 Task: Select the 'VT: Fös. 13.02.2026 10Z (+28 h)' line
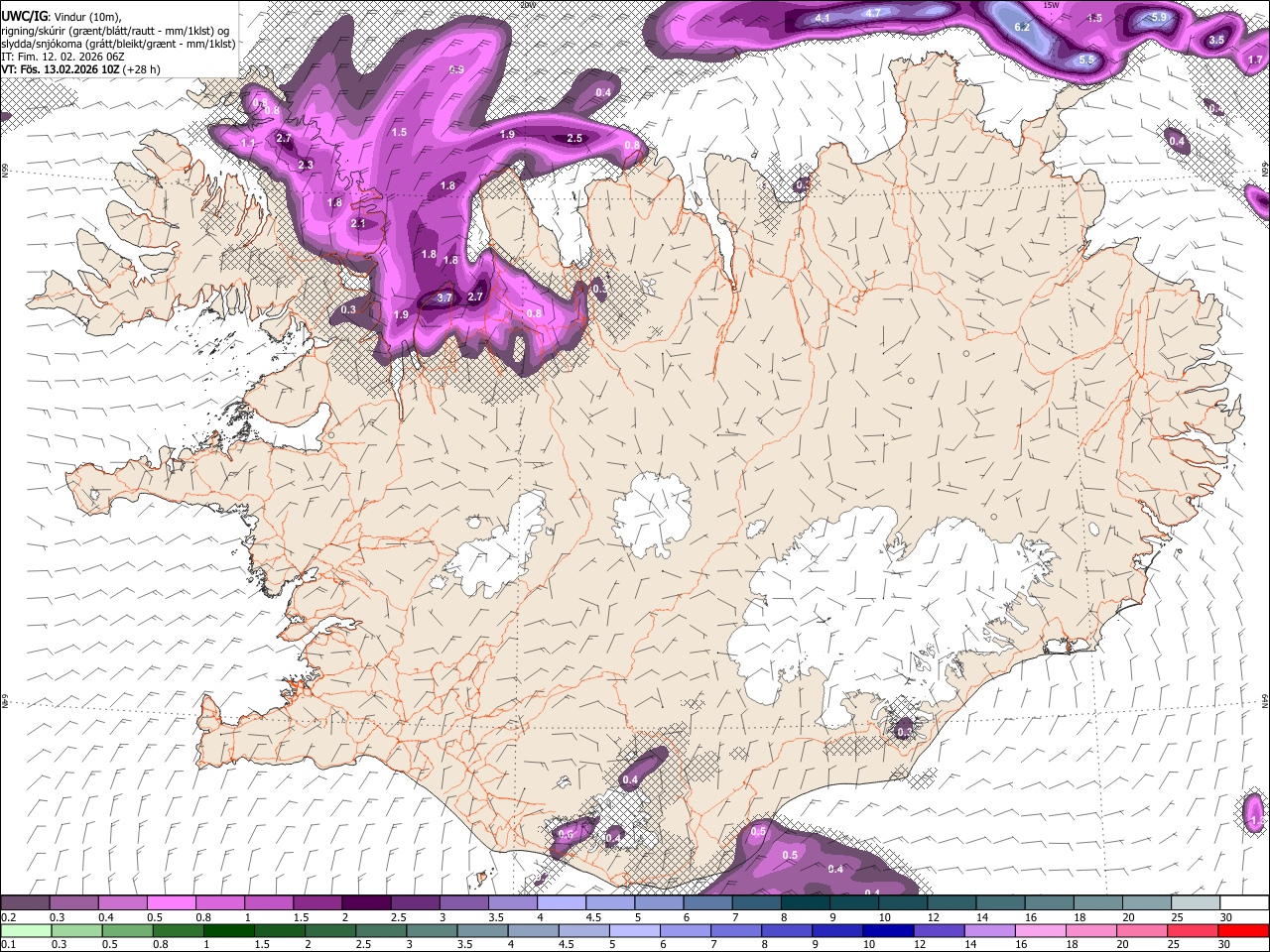[80, 69]
